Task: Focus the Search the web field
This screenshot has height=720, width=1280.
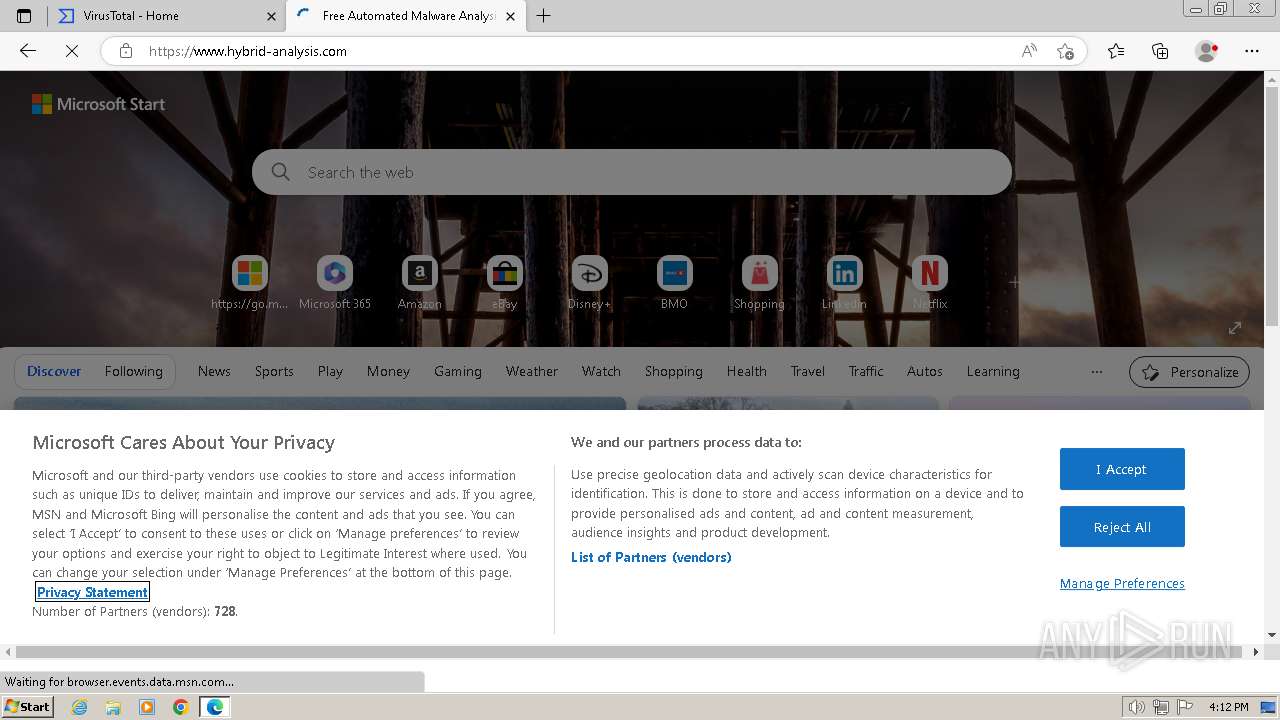Action: tap(632, 172)
